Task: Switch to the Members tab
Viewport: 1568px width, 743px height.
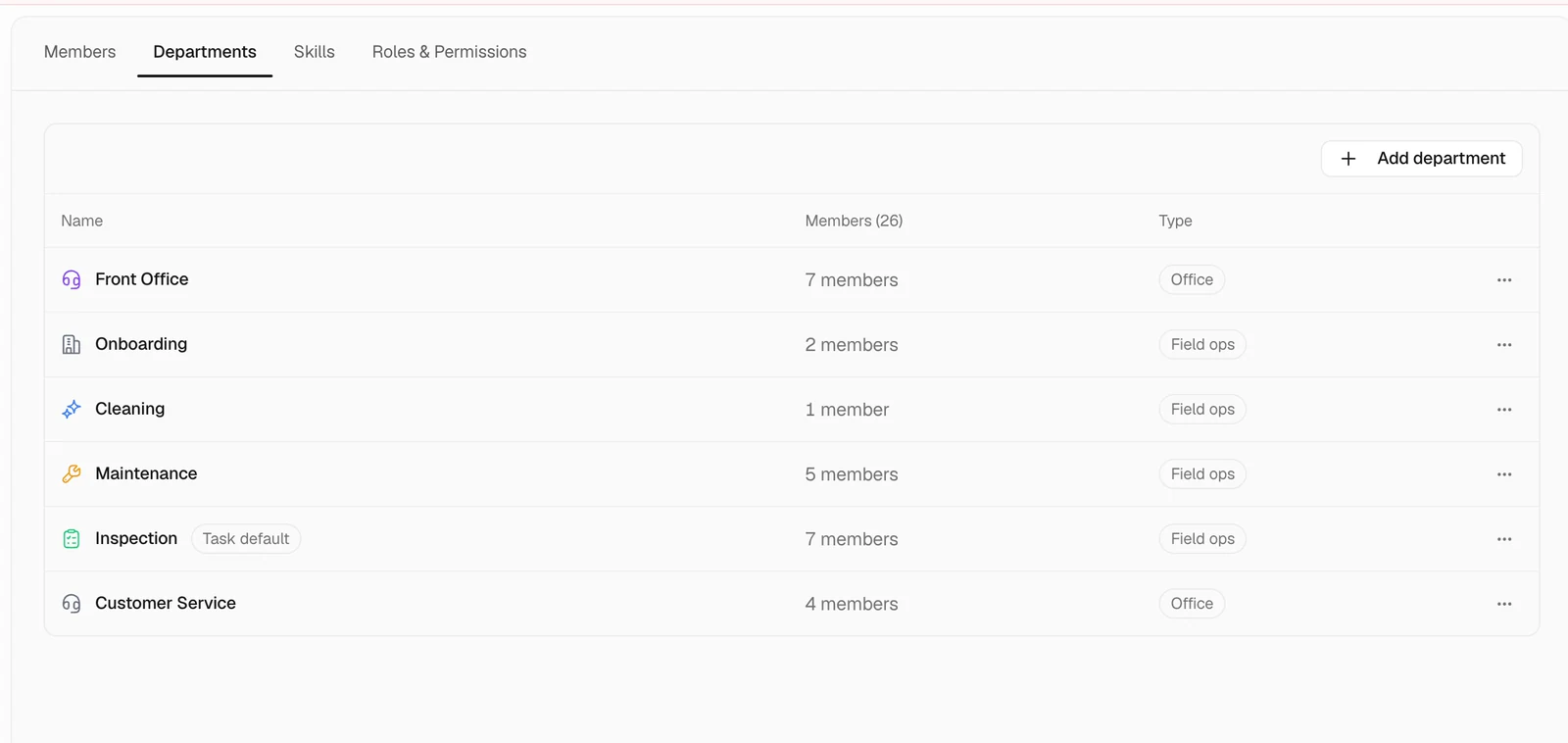Action: point(79,52)
